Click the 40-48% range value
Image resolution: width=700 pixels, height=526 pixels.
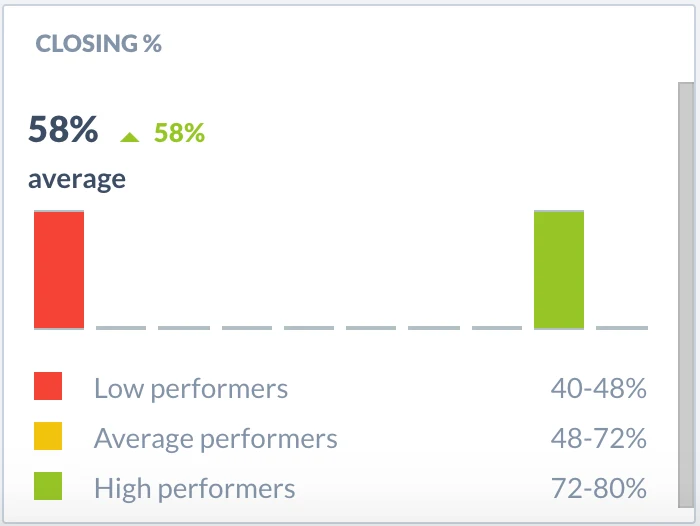(x=599, y=388)
